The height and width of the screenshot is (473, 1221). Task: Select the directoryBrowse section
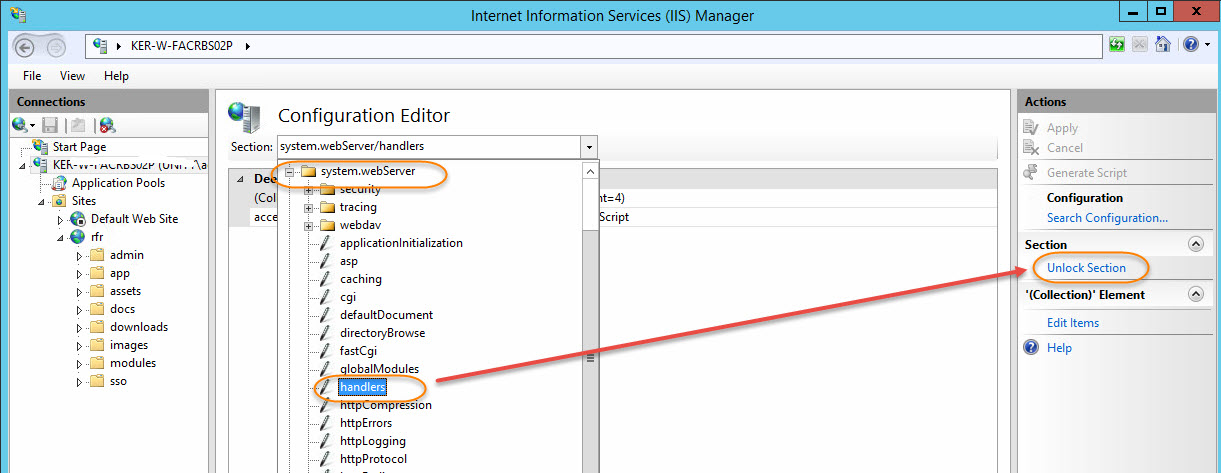382,333
